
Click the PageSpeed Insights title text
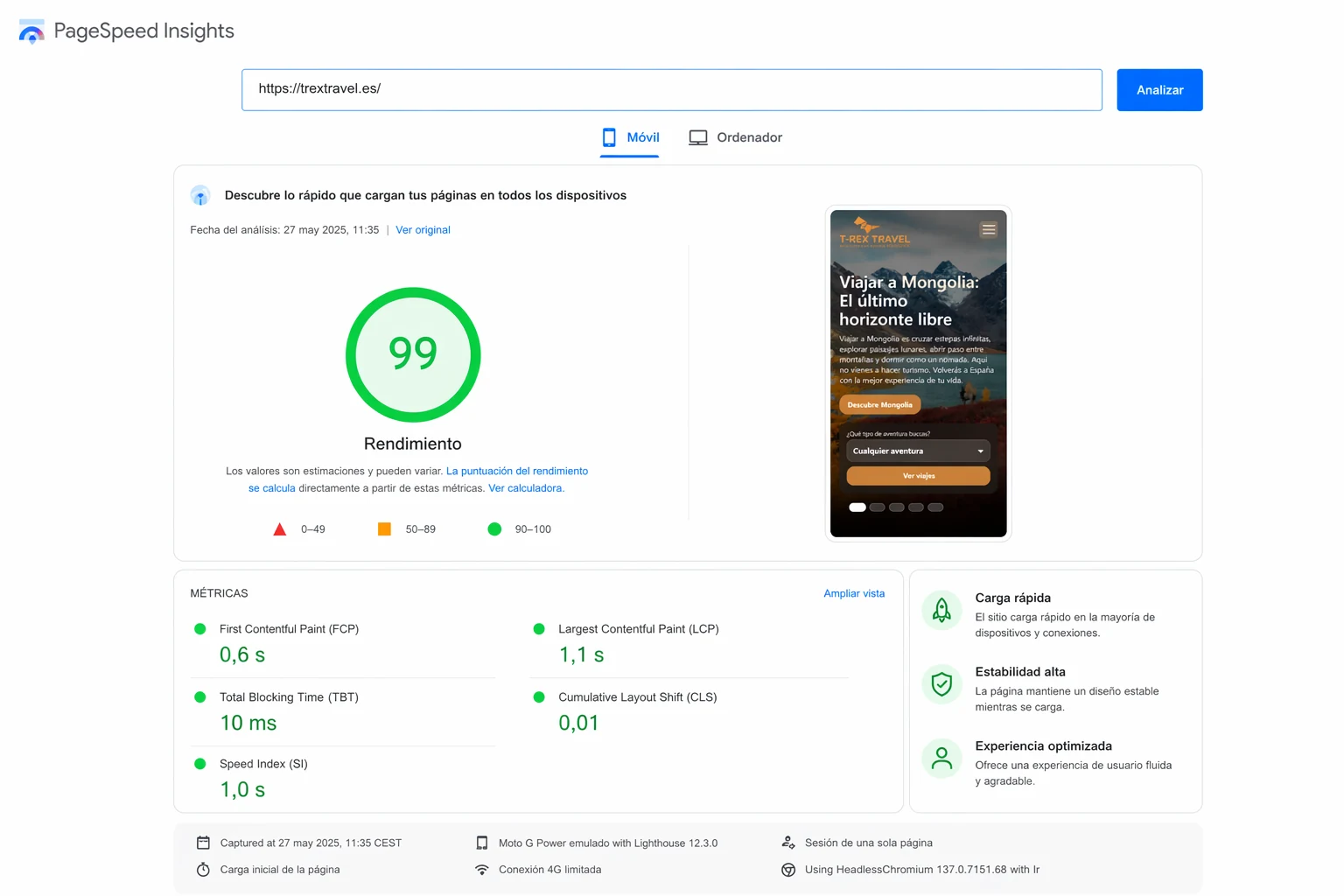144,31
